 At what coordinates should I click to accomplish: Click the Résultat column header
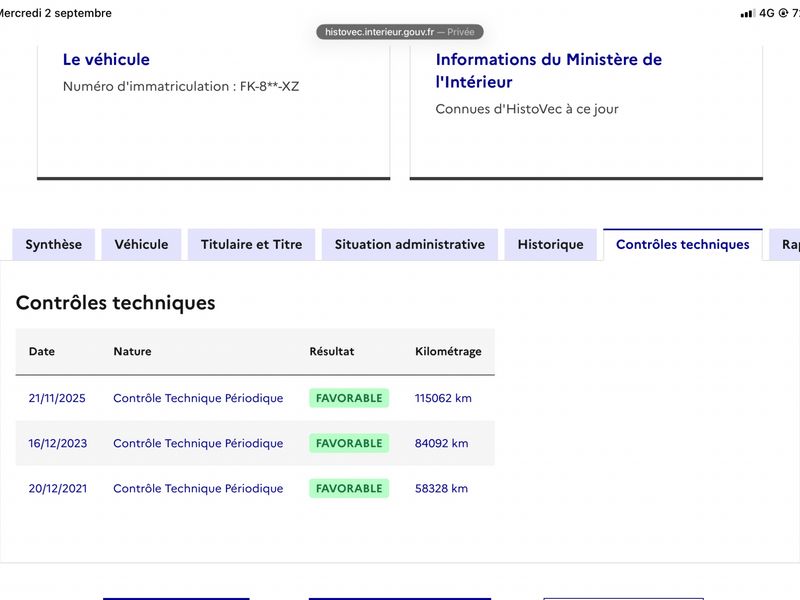(x=332, y=352)
